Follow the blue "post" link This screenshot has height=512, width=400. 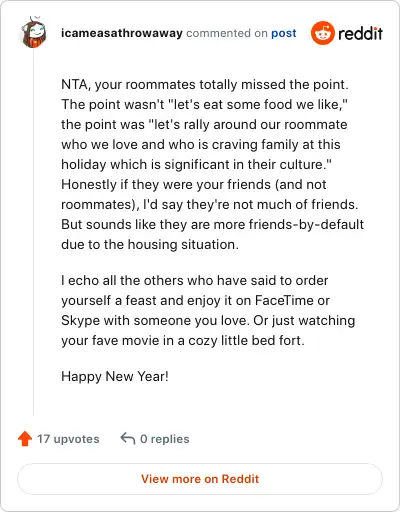(x=284, y=33)
